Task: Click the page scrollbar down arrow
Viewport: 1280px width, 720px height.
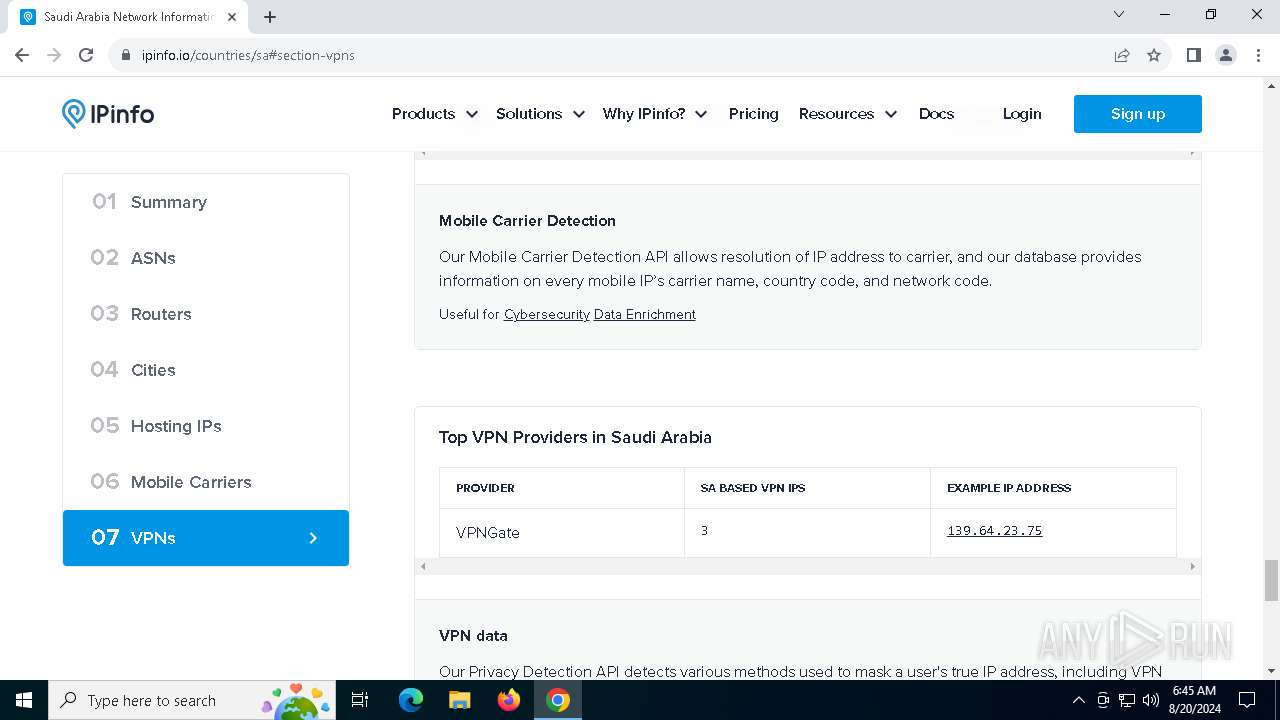Action: pos(1271,671)
